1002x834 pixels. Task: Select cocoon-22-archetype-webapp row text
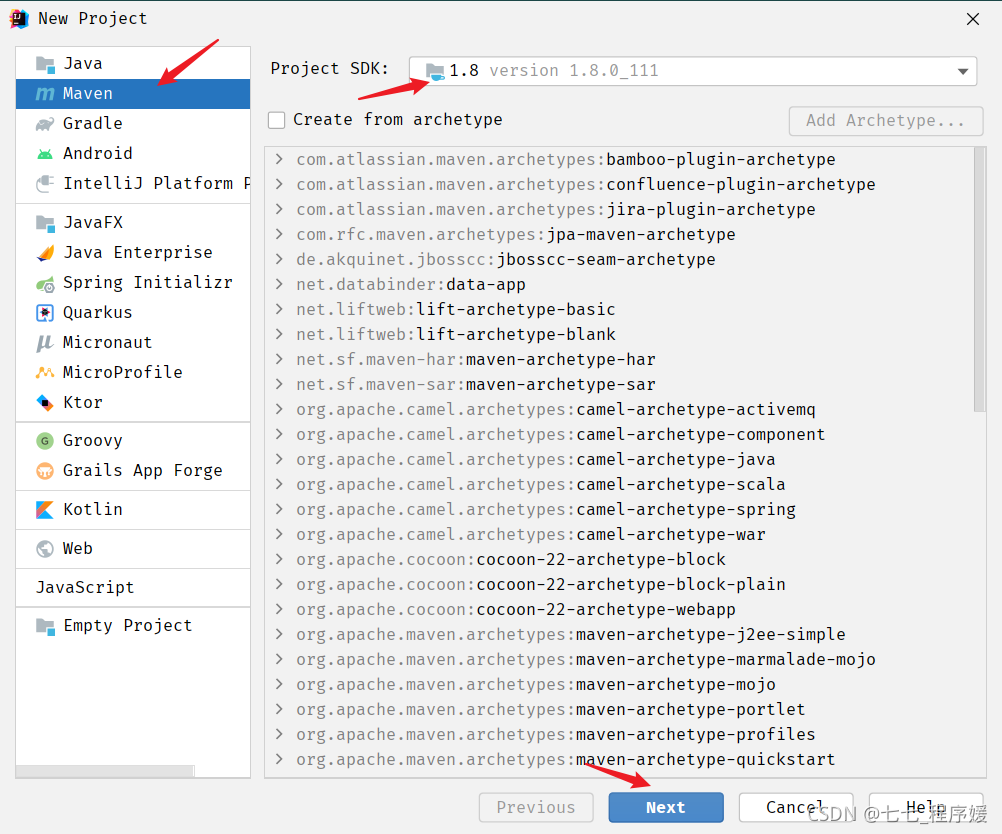516,609
